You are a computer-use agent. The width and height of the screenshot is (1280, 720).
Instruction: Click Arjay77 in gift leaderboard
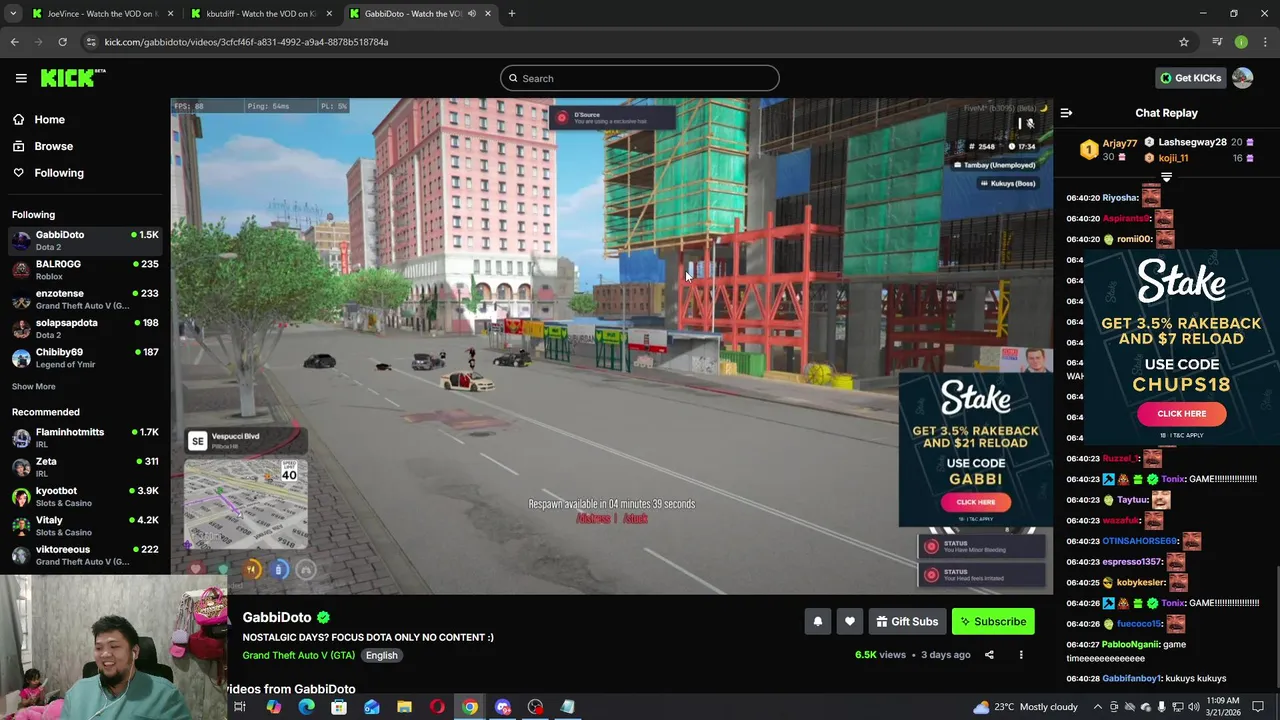1120,143
